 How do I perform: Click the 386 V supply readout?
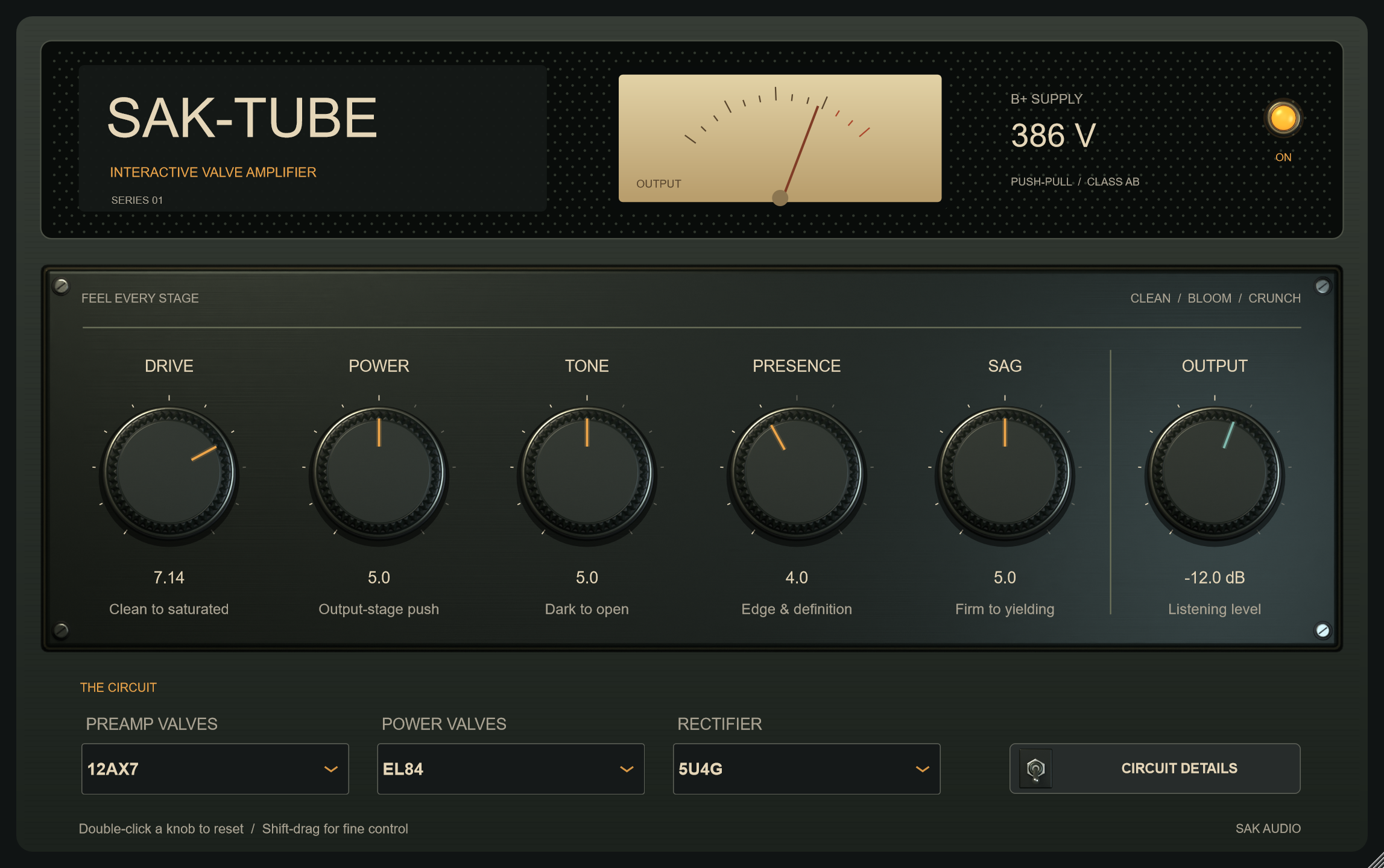(x=1053, y=136)
